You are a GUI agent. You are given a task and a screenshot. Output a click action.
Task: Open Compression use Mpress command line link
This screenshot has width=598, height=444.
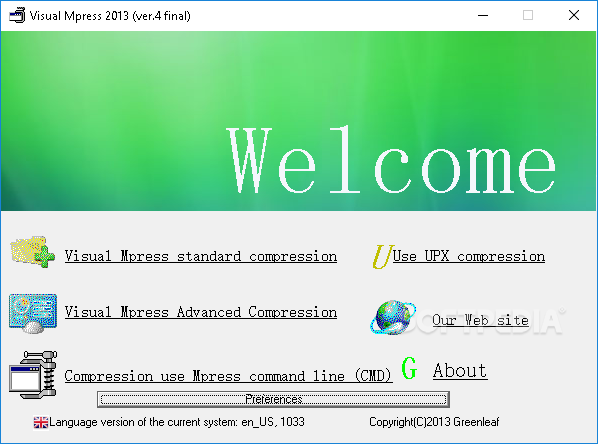pos(228,376)
